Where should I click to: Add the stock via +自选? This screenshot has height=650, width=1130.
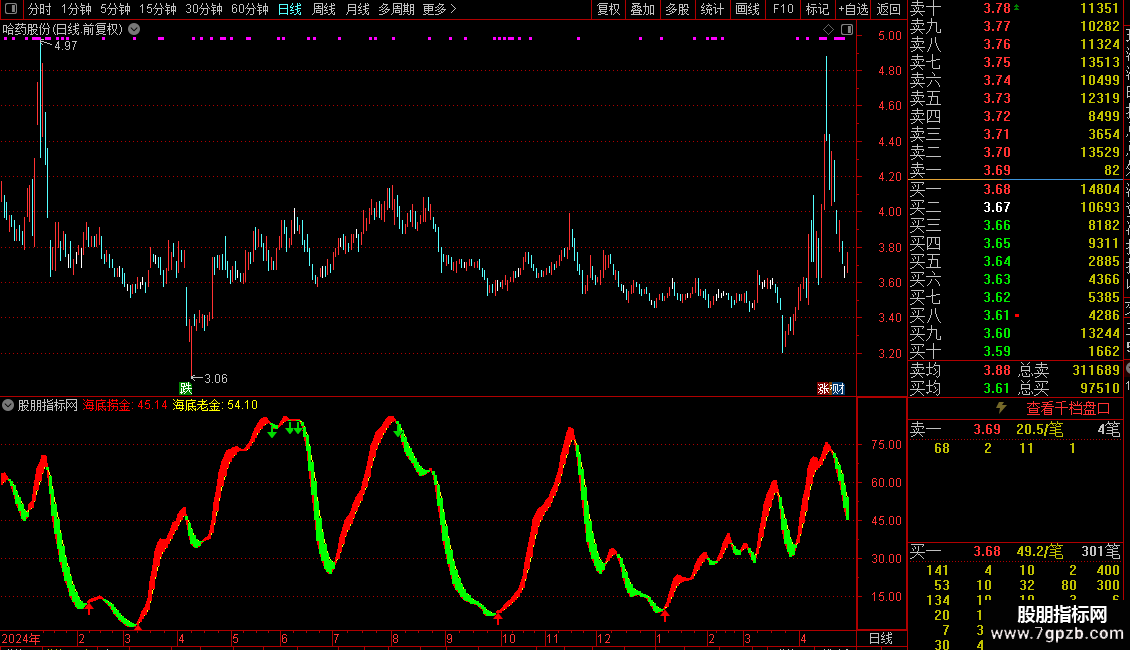point(854,9)
